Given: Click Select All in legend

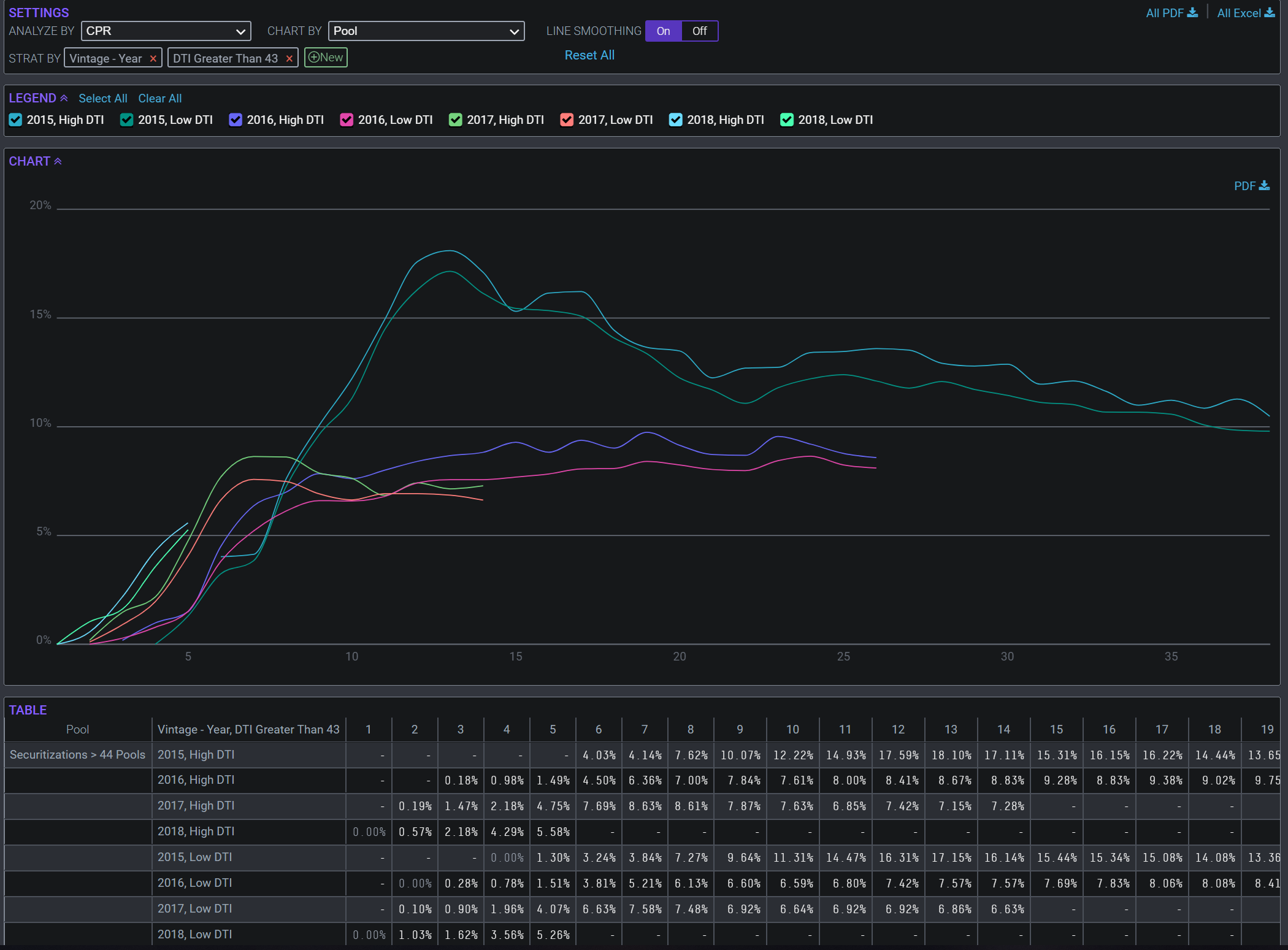Looking at the screenshot, I should 103,99.
